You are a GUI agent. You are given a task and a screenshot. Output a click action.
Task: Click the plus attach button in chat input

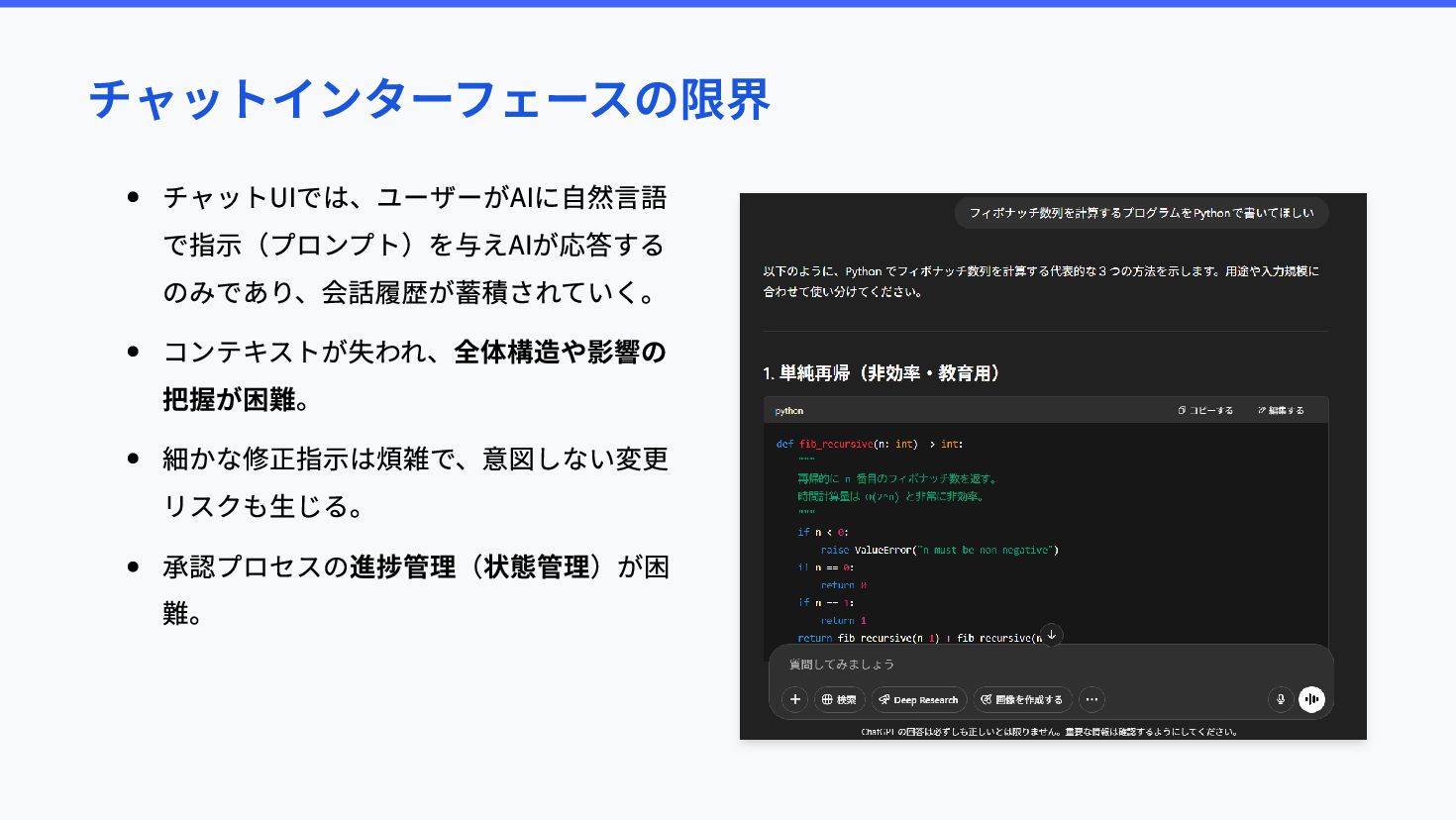coord(794,699)
